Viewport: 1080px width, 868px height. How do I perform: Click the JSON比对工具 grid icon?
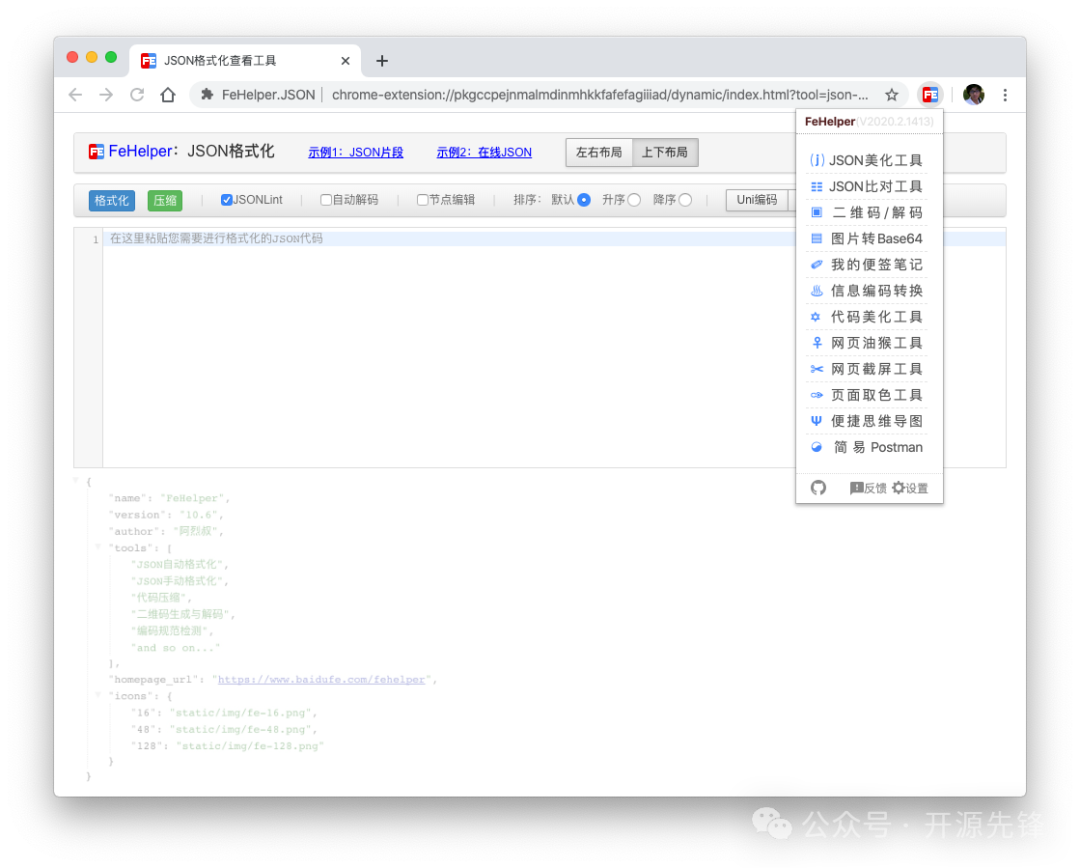tap(816, 187)
